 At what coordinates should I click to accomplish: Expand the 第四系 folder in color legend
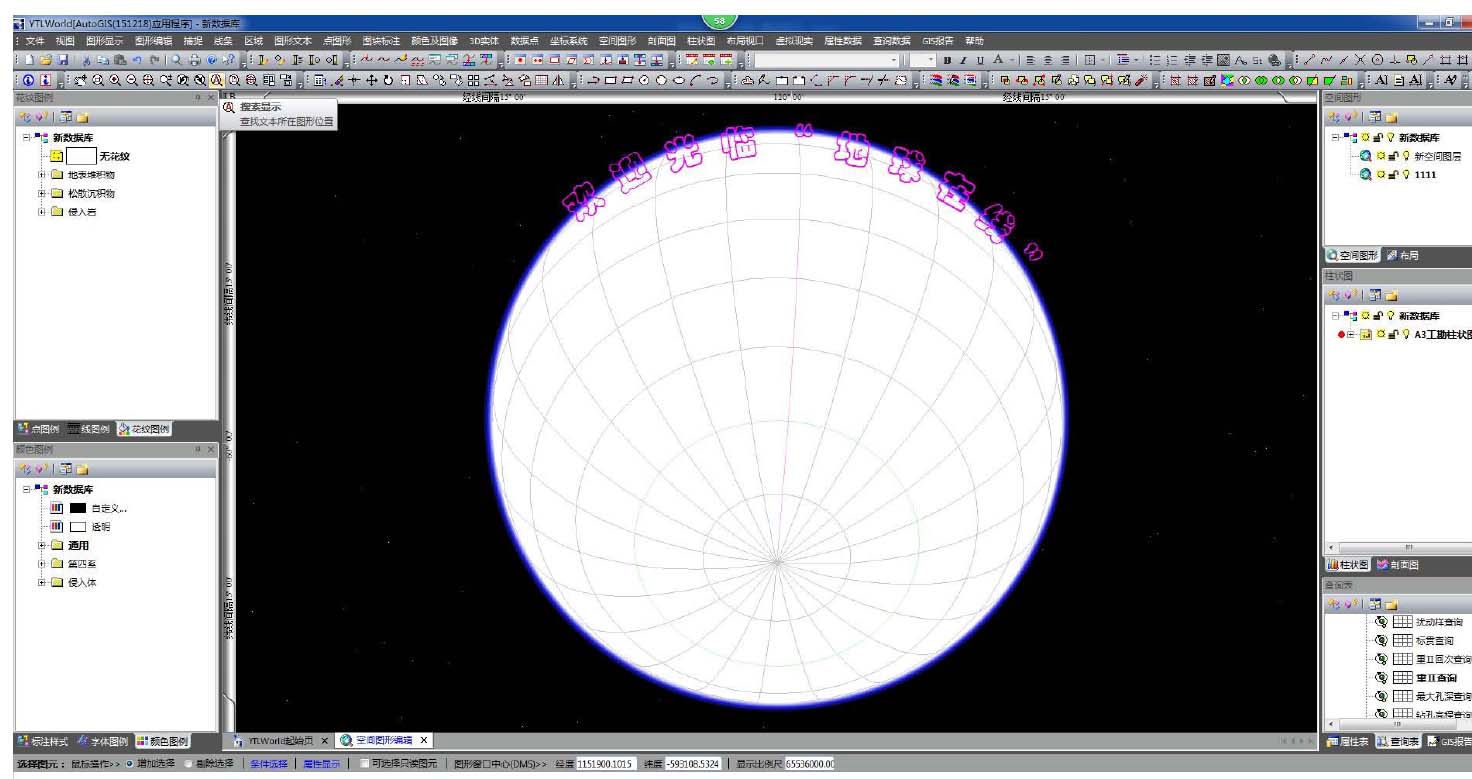(42, 564)
